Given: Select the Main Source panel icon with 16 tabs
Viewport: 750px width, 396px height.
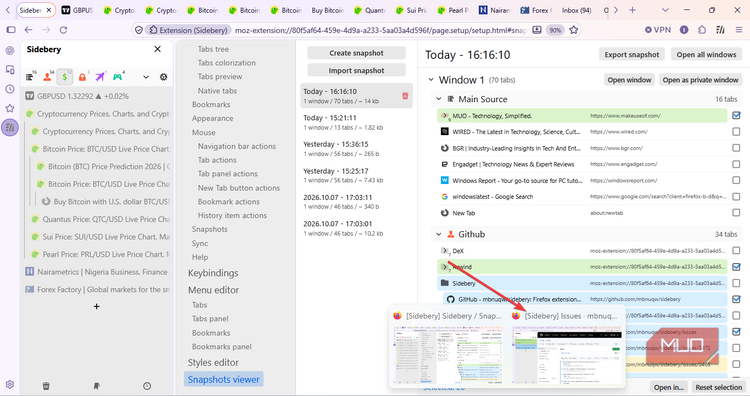Looking at the screenshot, I should point(30,77).
